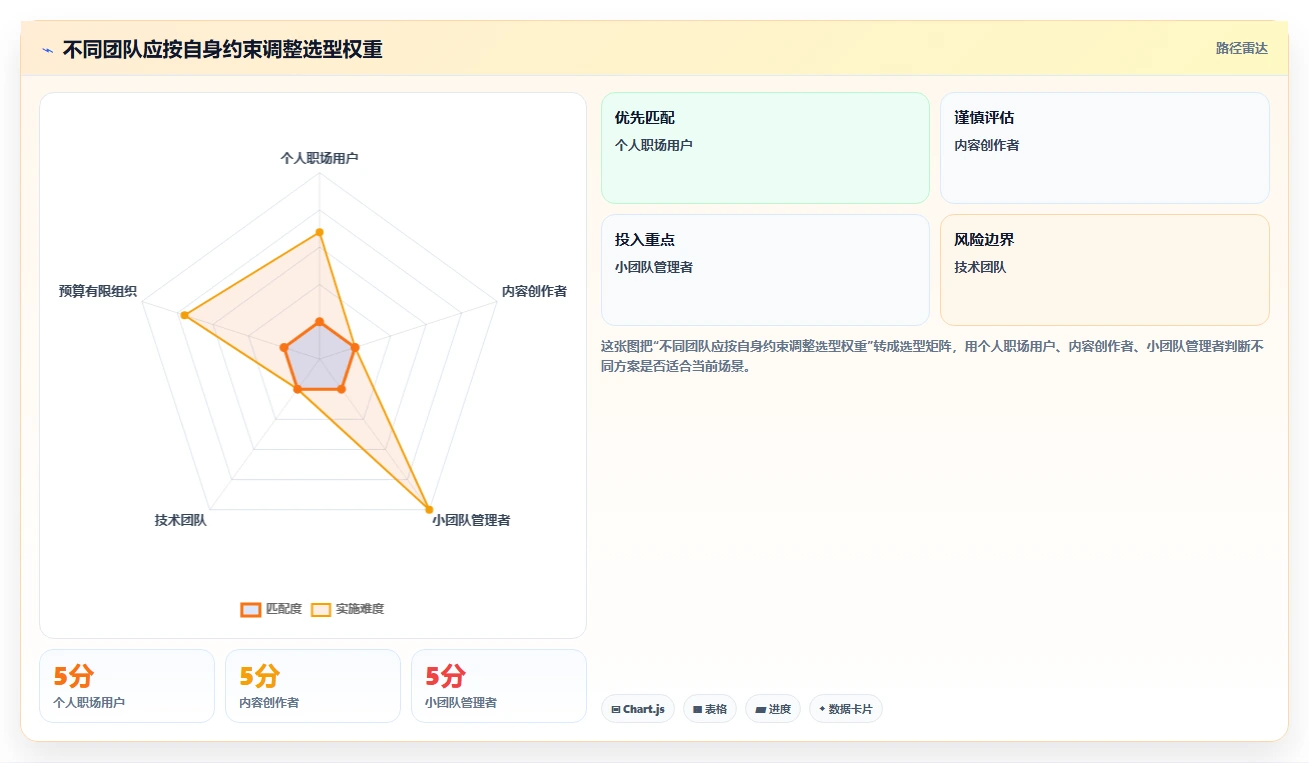1309x763 pixels.
Task: Click the lightning icon beside the title
Action: click(x=47, y=50)
